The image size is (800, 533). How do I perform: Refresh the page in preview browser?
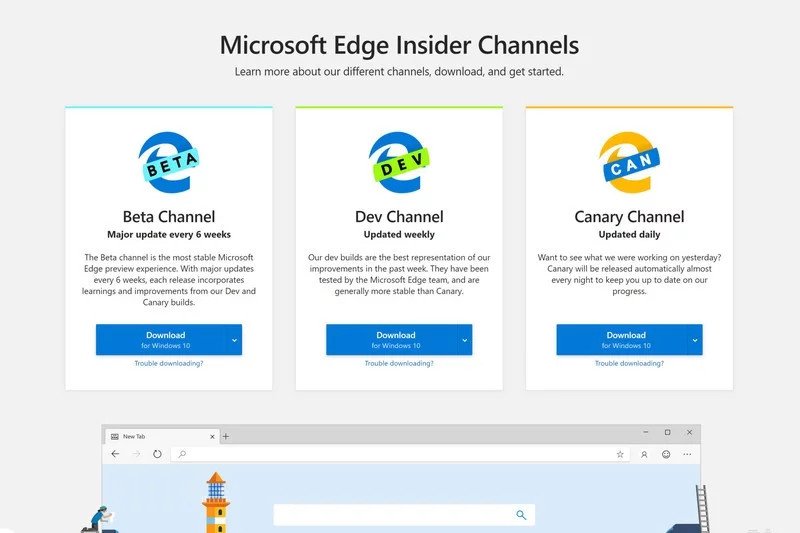click(x=157, y=454)
